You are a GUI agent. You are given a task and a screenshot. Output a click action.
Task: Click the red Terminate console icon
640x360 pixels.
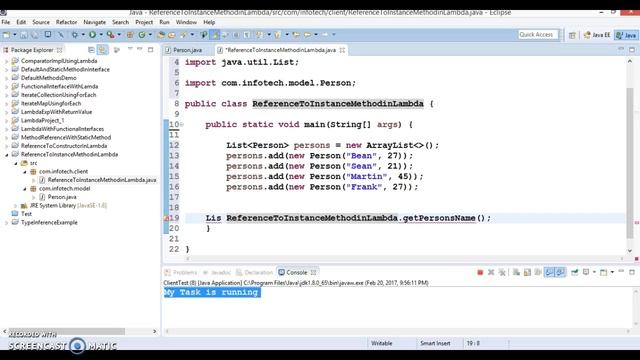[x=480, y=272]
